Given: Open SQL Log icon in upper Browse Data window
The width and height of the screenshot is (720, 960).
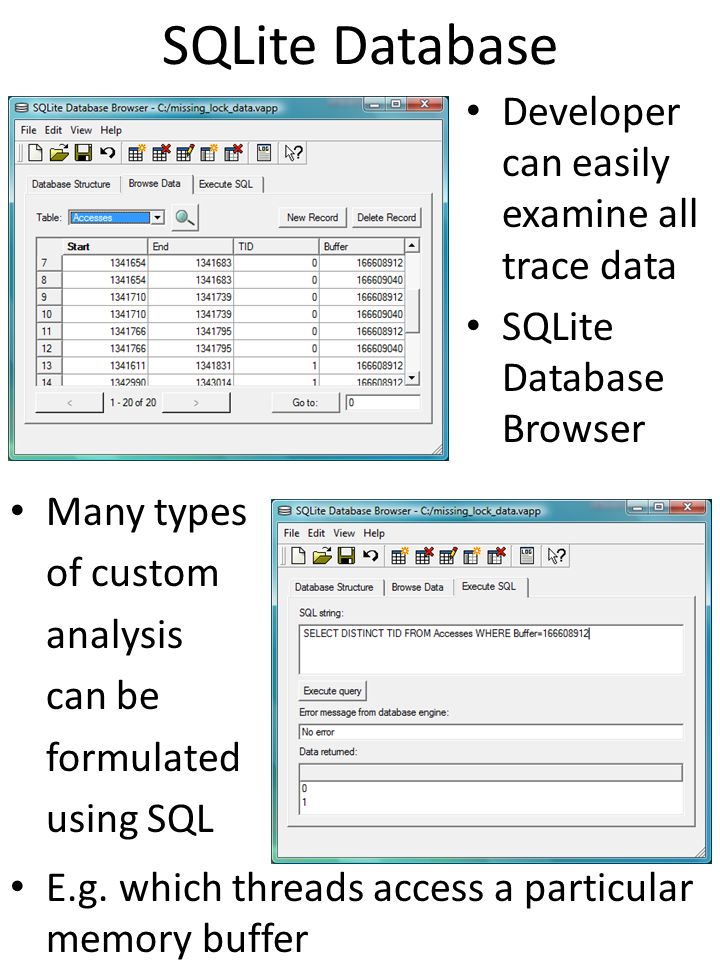Looking at the screenshot, I should coord(264,152).
